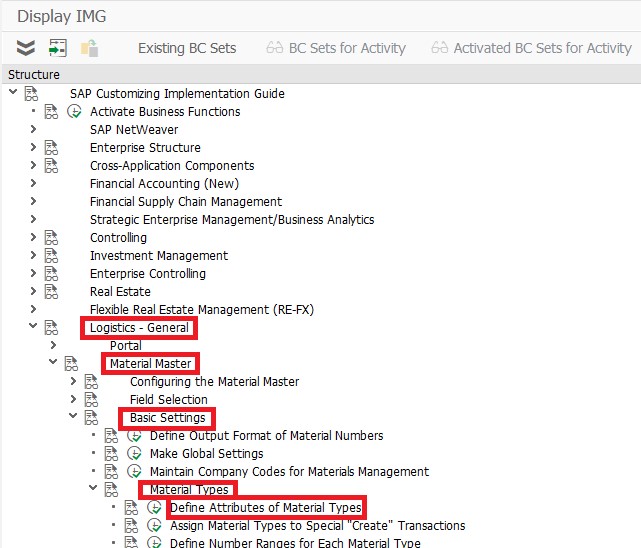Open documentation icon for Maintain Company Codes
641x548 pixels.
[x=111, y=472]
